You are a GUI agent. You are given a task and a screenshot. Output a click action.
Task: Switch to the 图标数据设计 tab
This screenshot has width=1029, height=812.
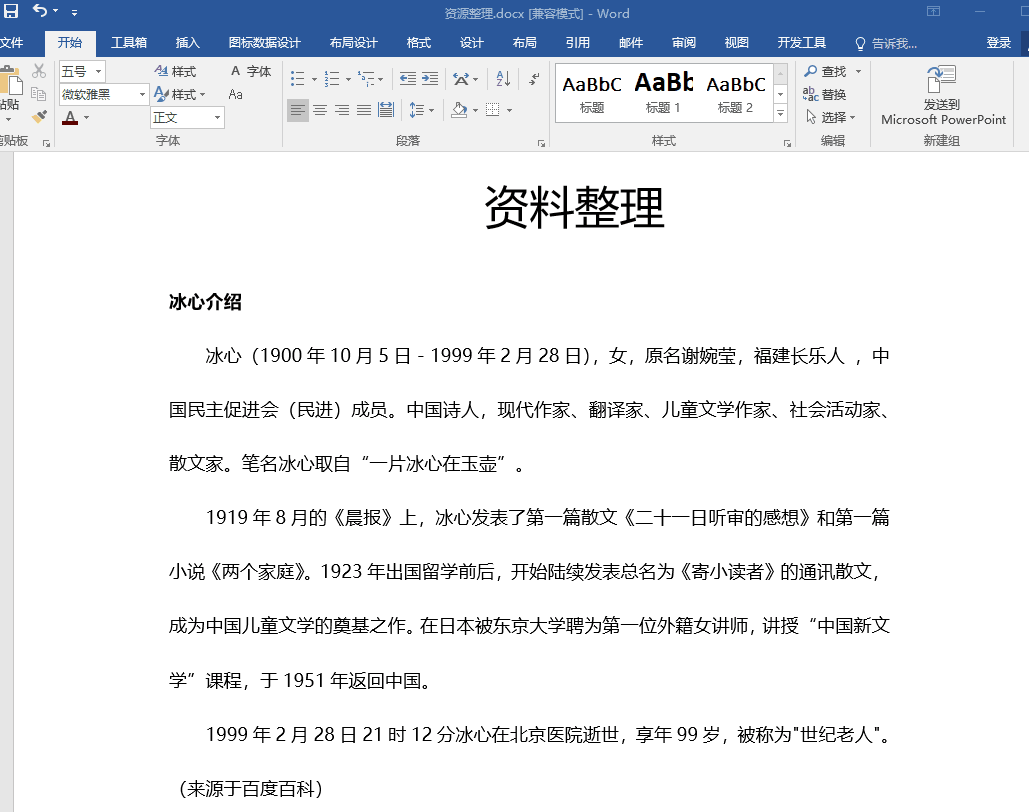[264, 43]
